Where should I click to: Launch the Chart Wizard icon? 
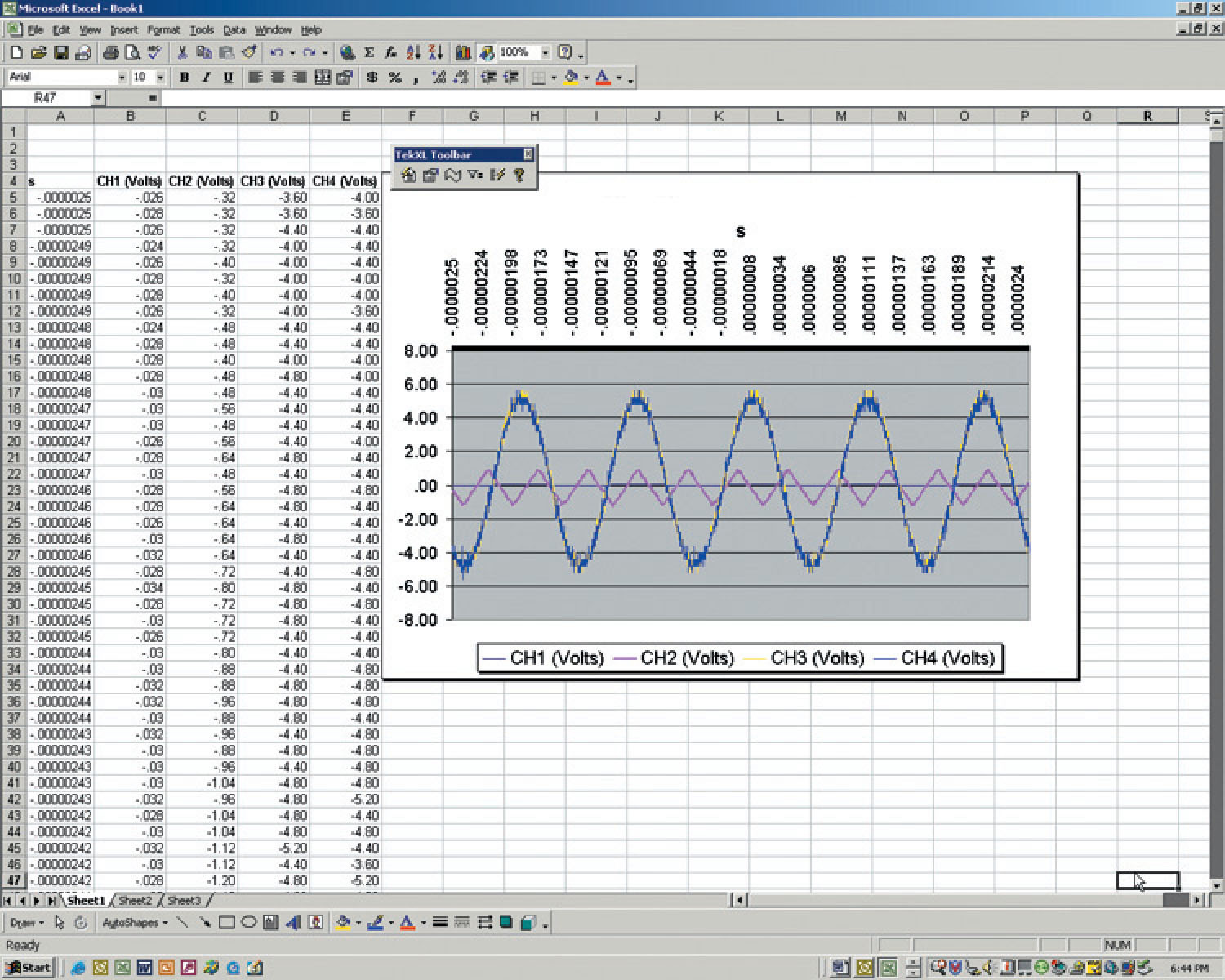pyautogui.click(x=463, y=53)
